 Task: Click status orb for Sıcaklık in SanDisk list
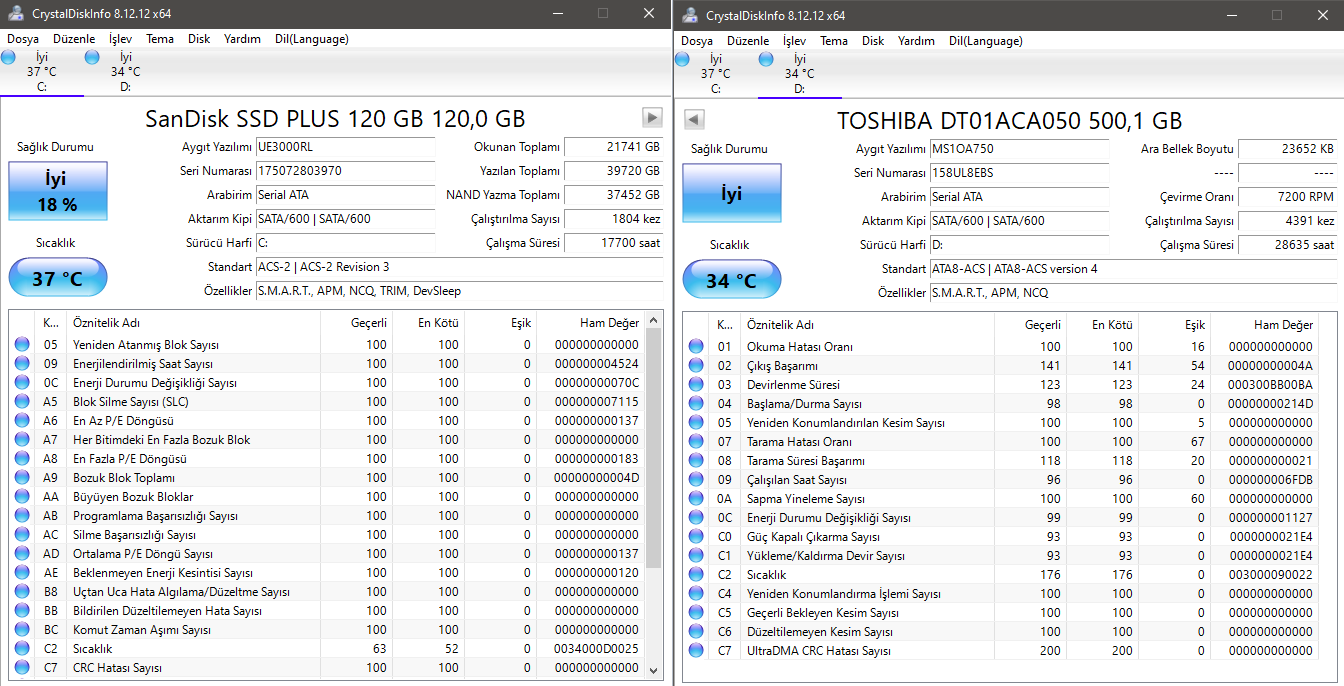point(22,649)
